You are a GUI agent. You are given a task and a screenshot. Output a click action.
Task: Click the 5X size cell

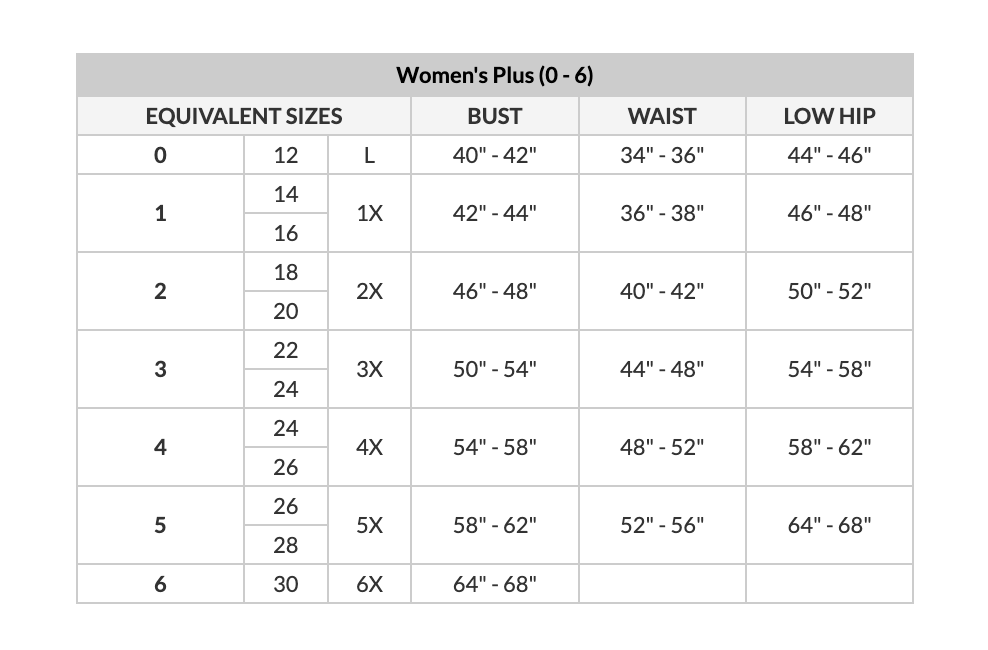(x=369, y=525)
